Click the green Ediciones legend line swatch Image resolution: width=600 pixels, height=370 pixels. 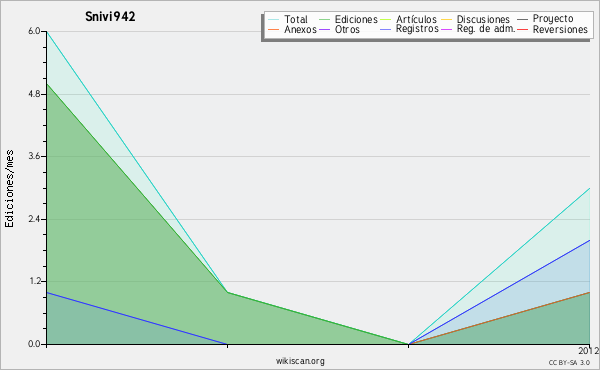click(324, 20)
